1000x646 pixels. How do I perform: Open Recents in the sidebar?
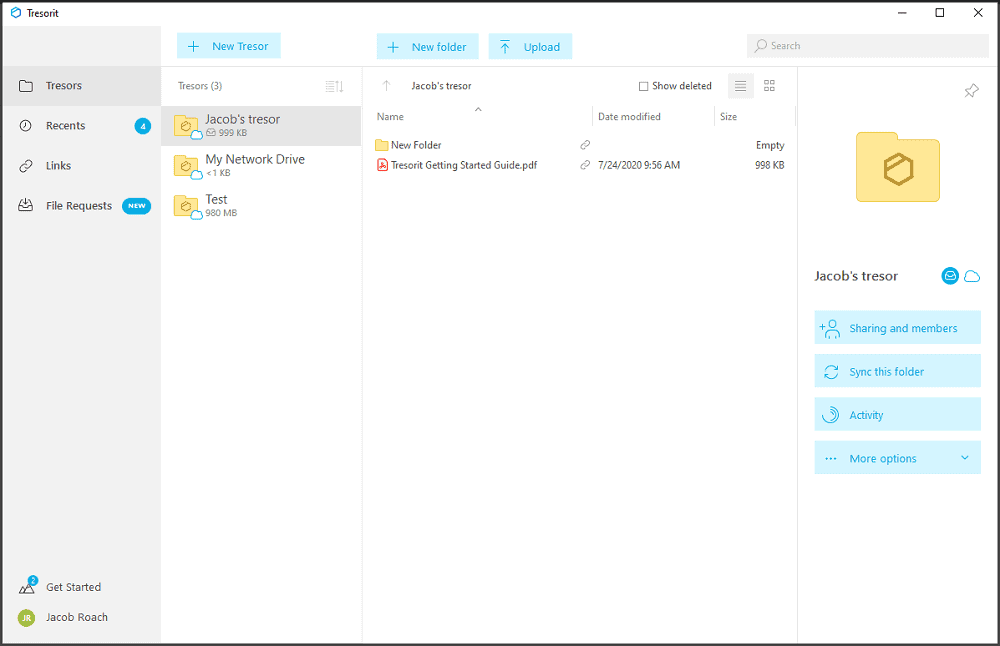click(x=81, y=126)
